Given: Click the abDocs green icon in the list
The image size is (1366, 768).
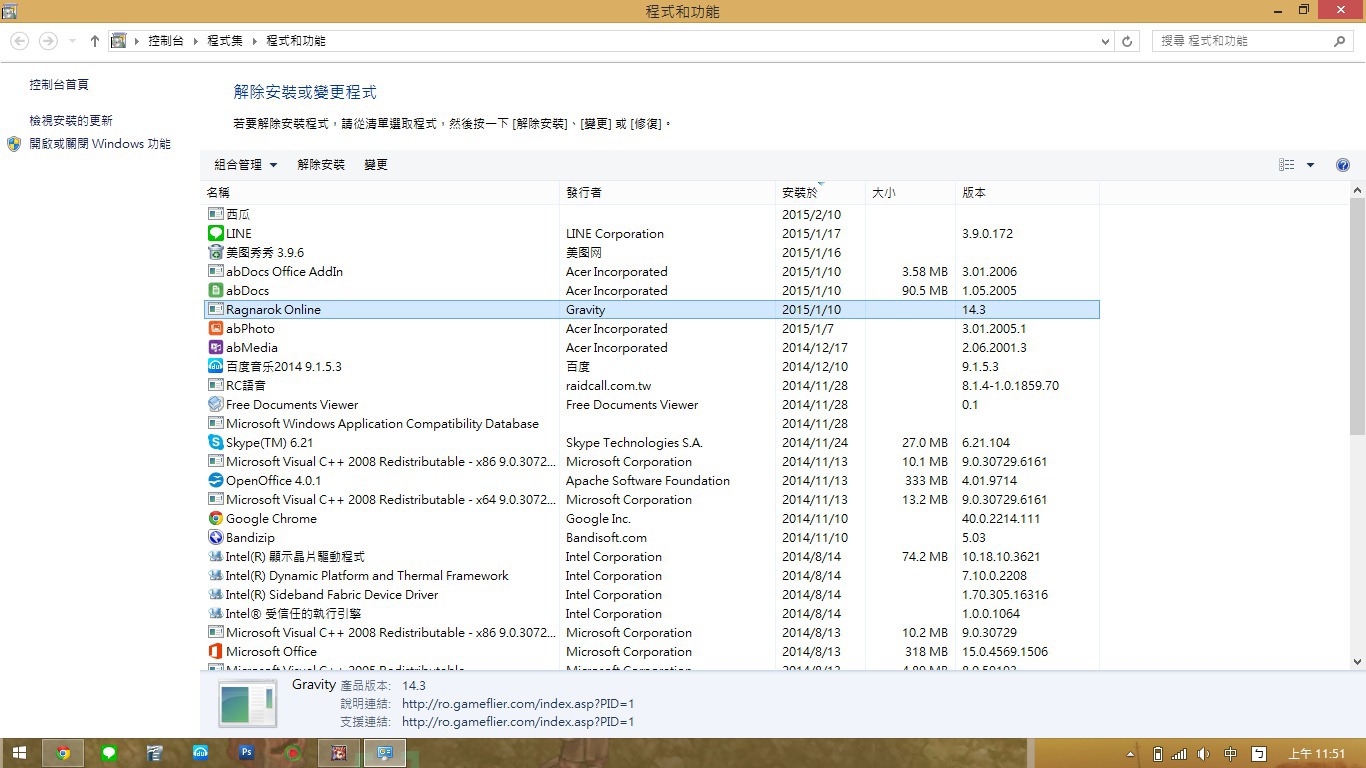Looking at the screenshot, I should click(x=215, y=290).
